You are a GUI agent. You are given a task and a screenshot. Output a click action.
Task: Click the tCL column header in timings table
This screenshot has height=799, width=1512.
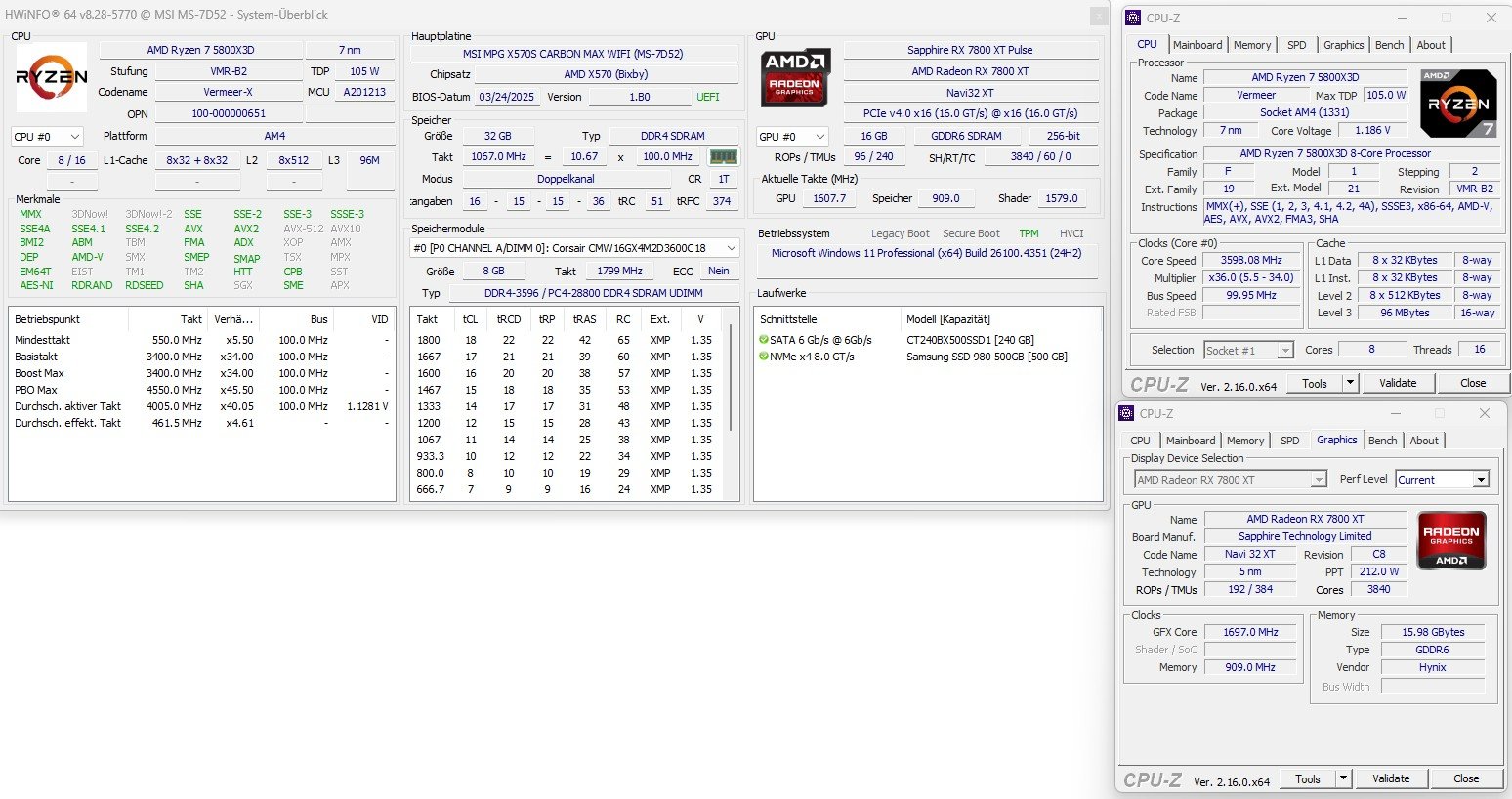[471, 319]
